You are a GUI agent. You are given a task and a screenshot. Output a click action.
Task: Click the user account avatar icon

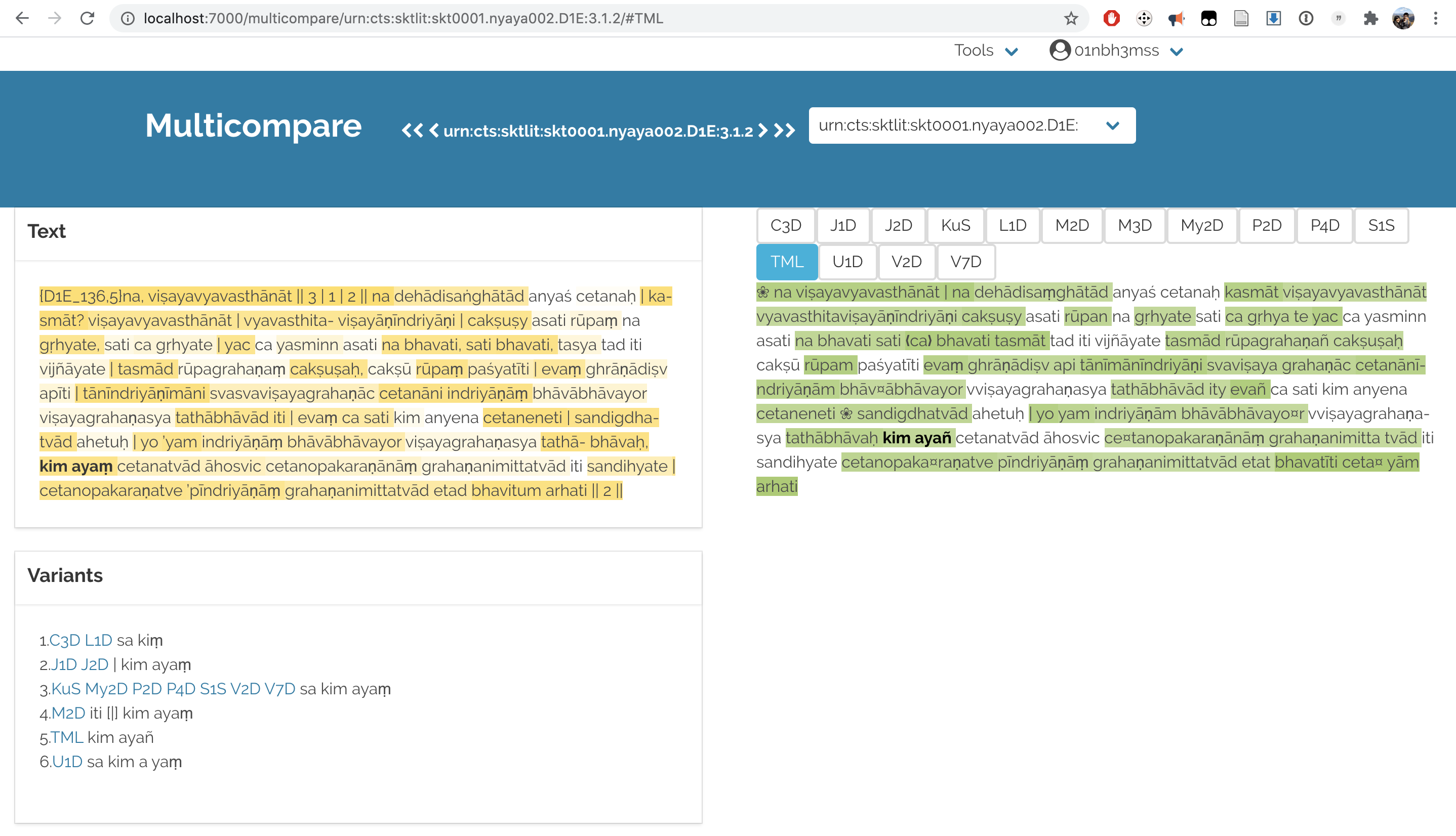pos(1402,18)
